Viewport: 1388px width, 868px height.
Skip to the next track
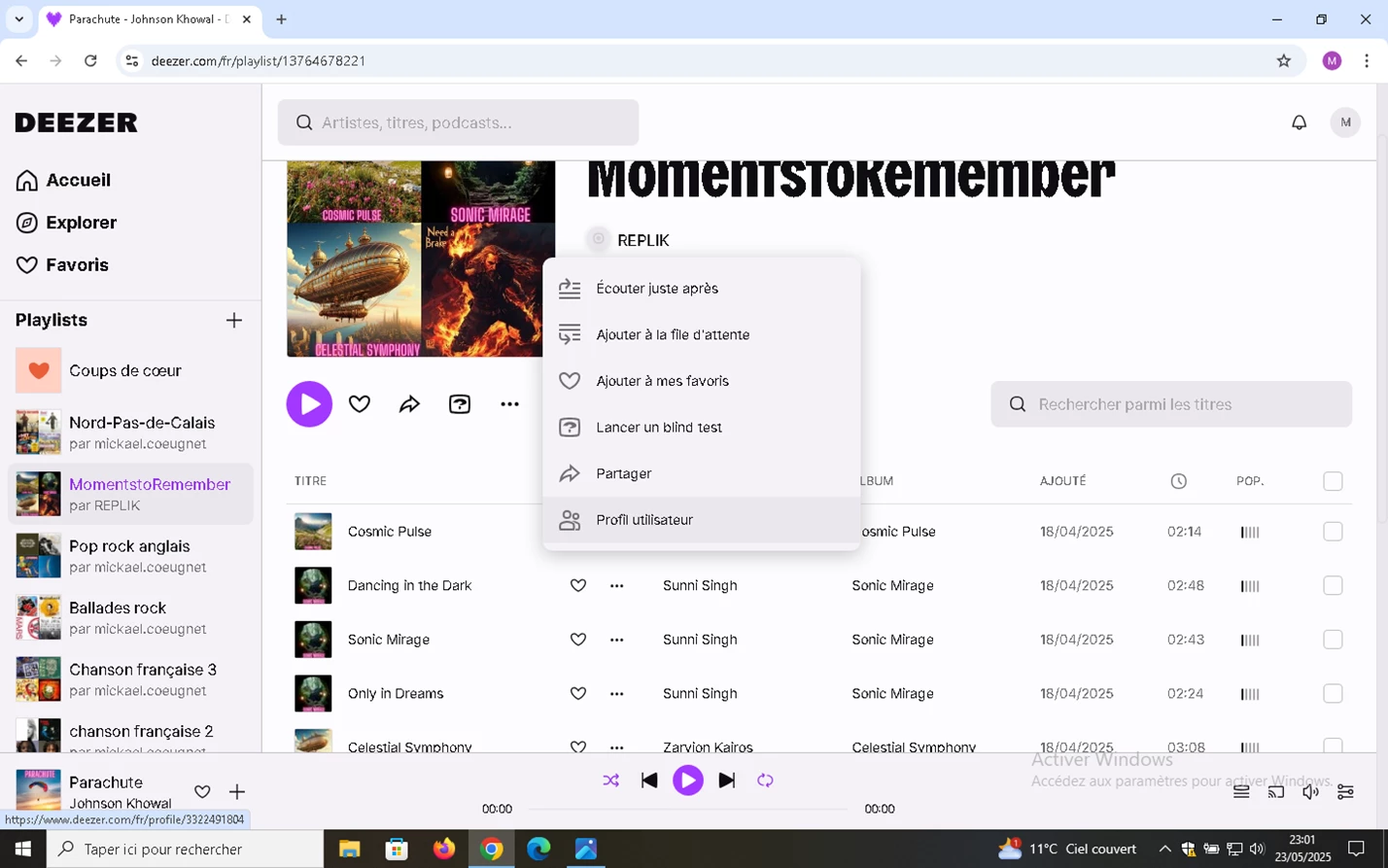[727, 781]
